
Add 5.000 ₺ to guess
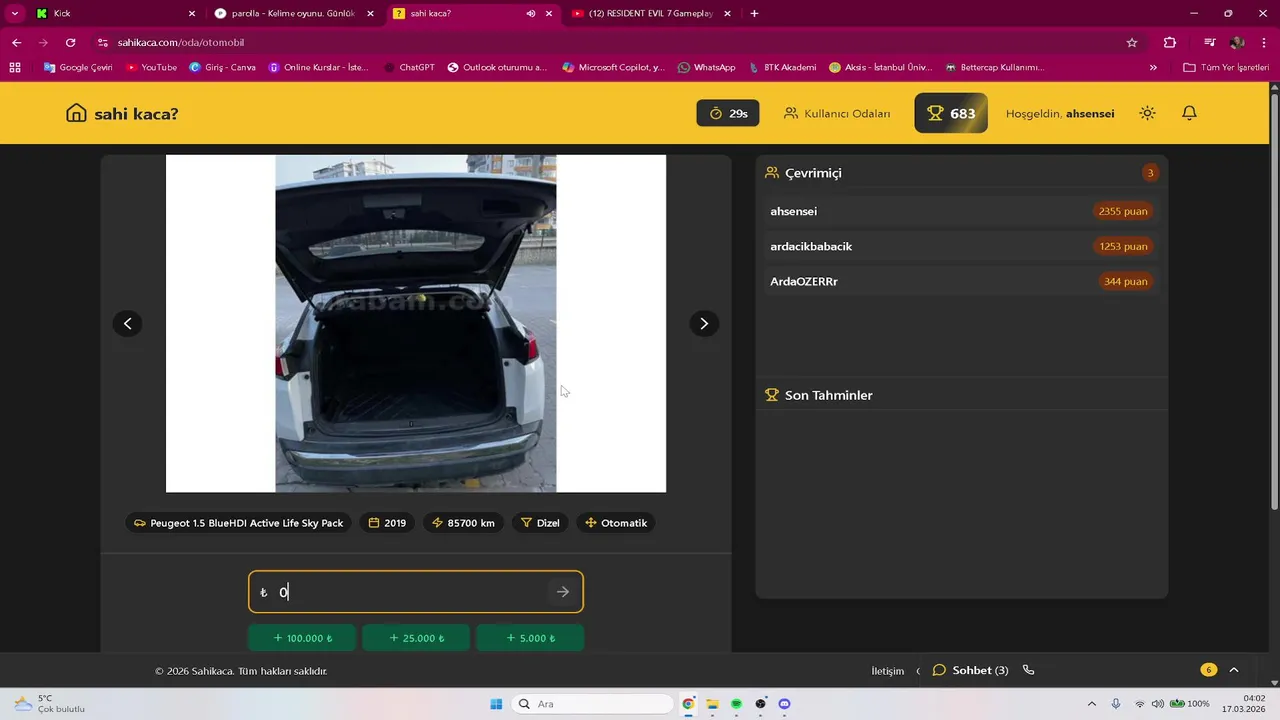point(530,638)
